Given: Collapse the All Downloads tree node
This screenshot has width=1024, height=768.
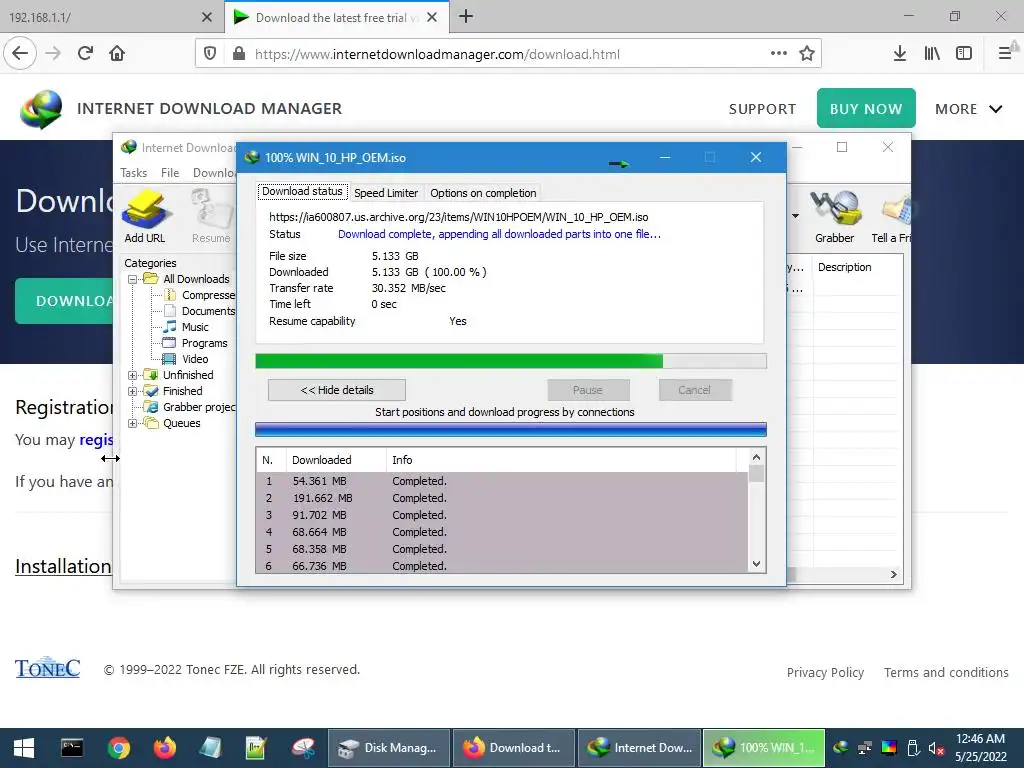Looking at the screenshot, I should (132, 279).
